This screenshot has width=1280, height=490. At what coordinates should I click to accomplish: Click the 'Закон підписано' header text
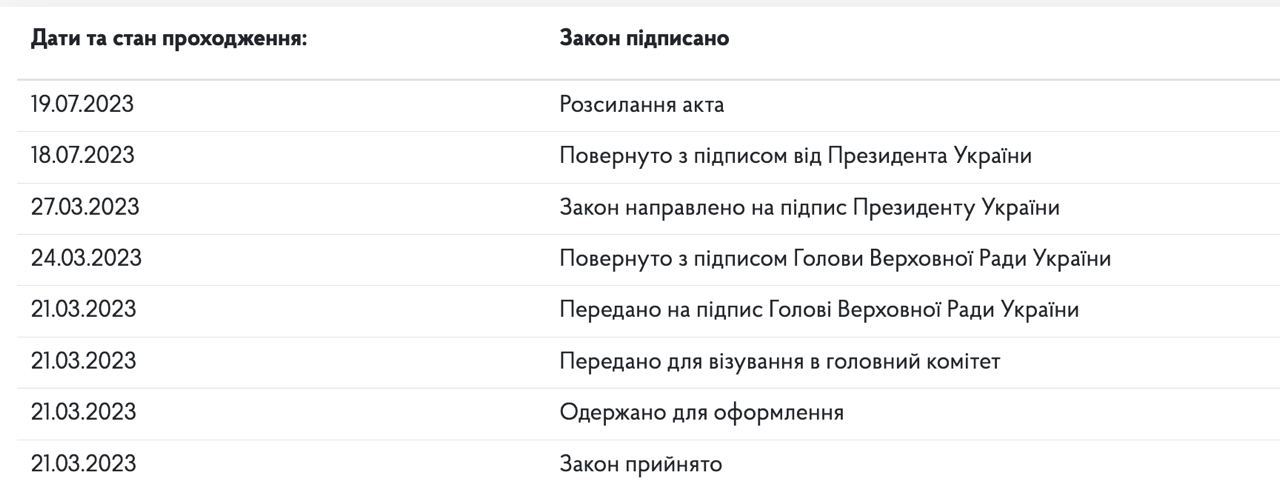(644, 40)
